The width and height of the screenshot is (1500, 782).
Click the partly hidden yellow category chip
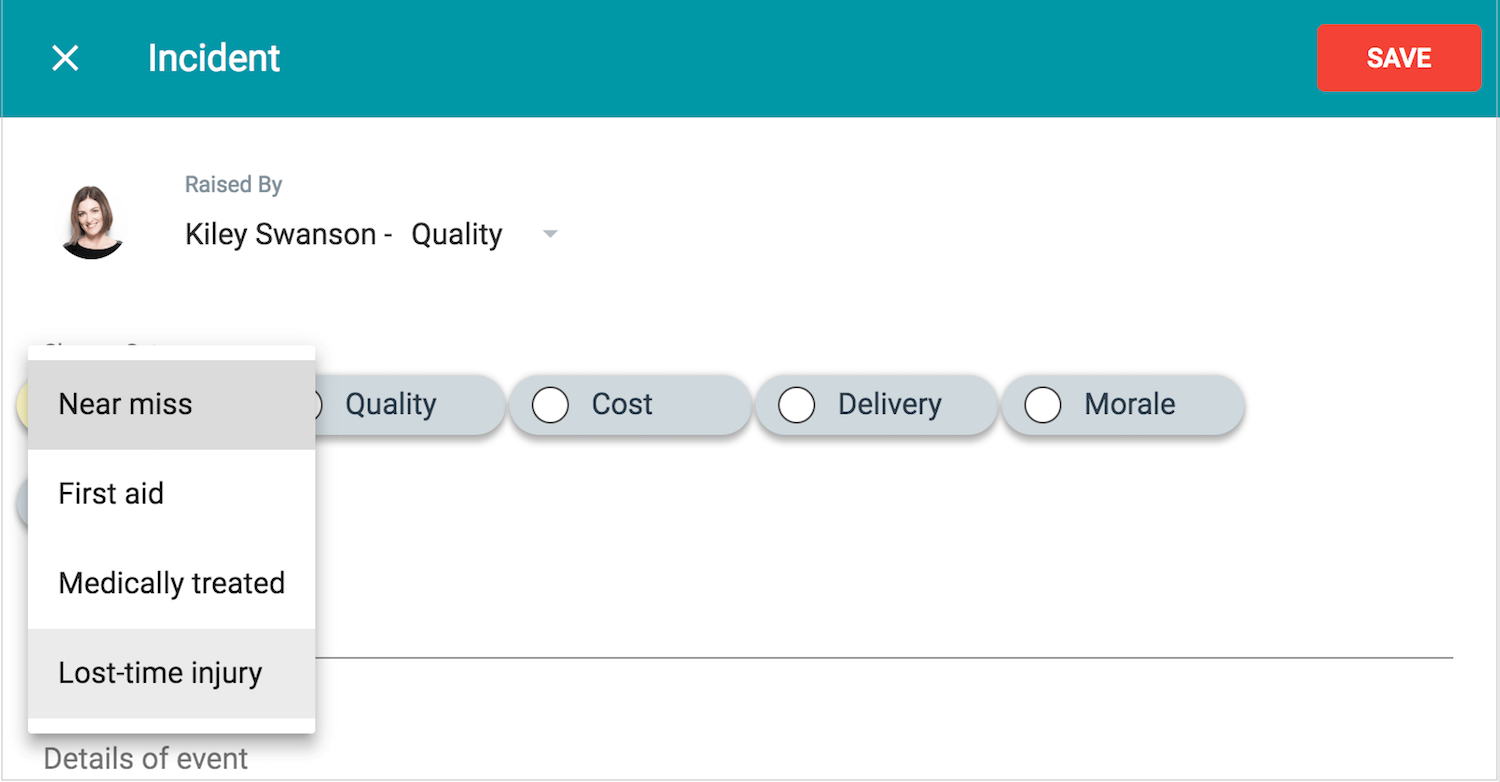22,404
